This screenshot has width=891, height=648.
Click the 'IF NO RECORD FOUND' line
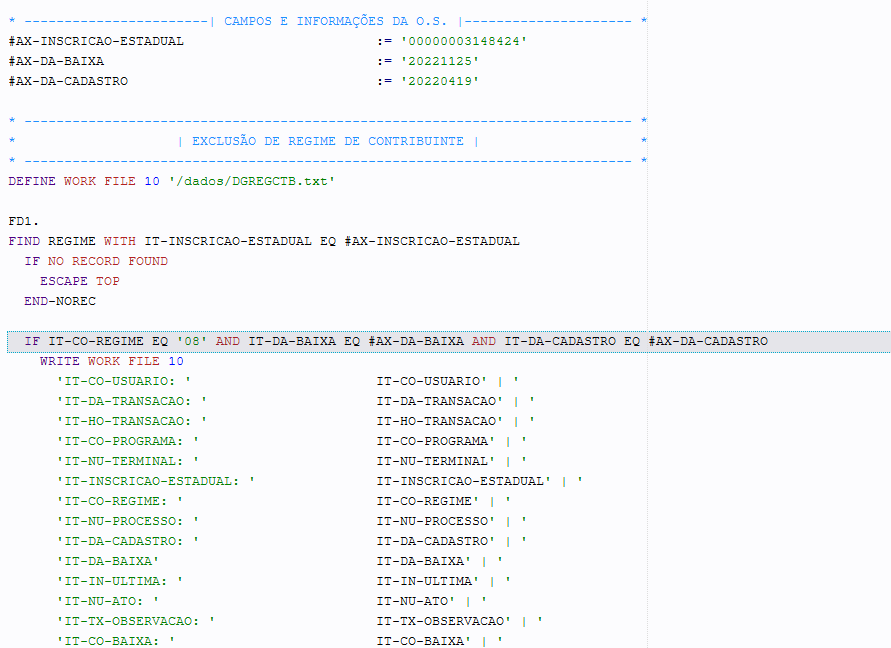click(96, 261)
